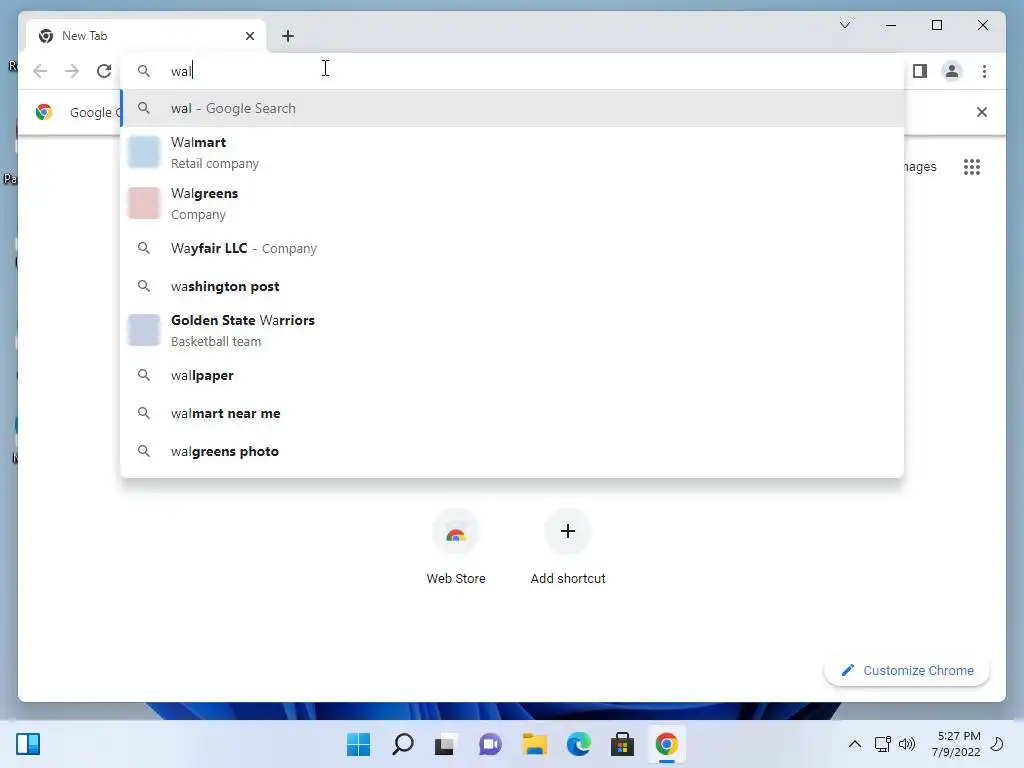Open Customize Chrome

click(907, 671)
